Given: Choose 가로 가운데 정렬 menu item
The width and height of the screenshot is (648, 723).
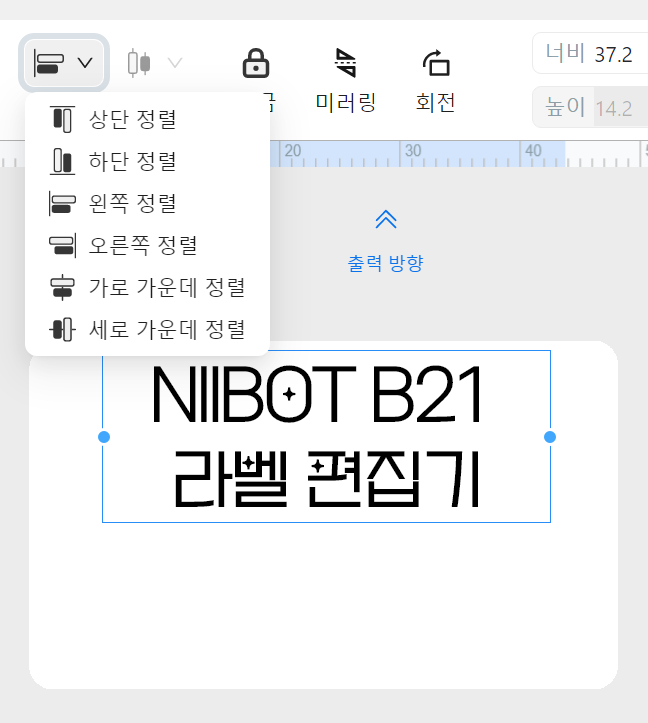Looking at the screenshot, I should point(147,287).
